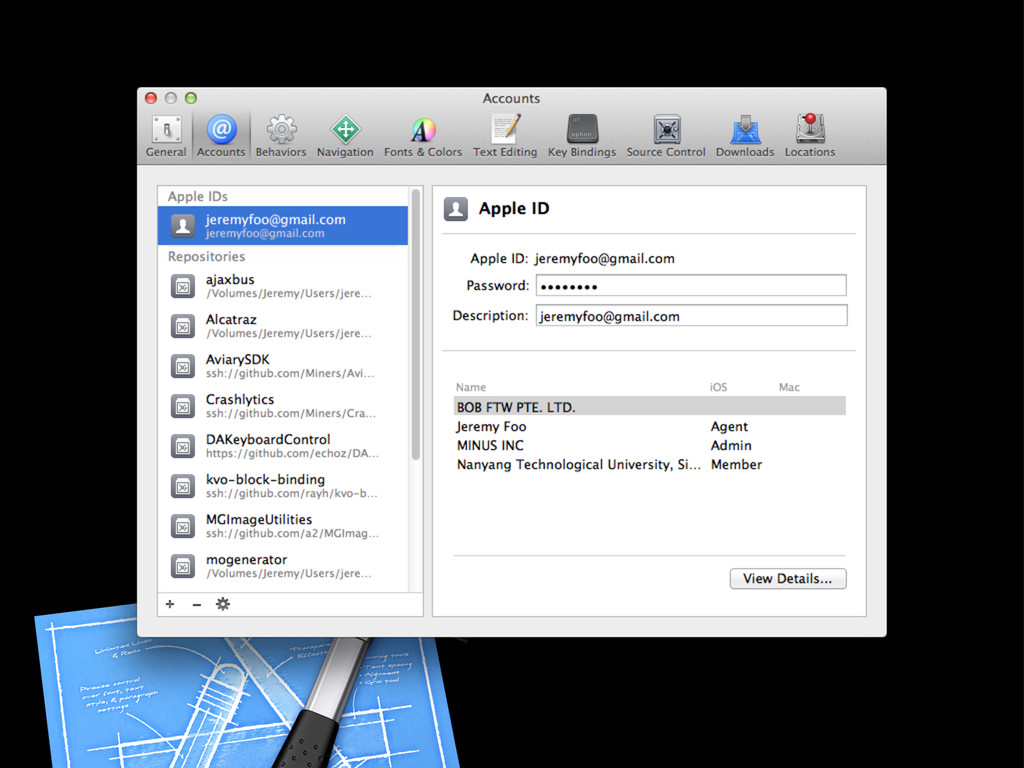Minimize the Accounts window
This screenshot has height=768, width=1024.
click(x=171, y=98)
